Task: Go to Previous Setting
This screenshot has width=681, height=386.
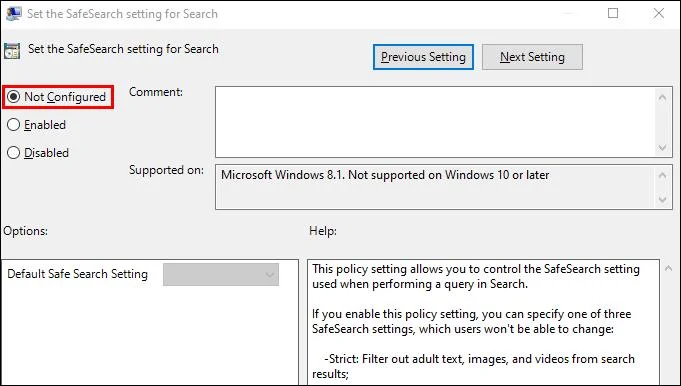Action: click(x=423, y=57)
